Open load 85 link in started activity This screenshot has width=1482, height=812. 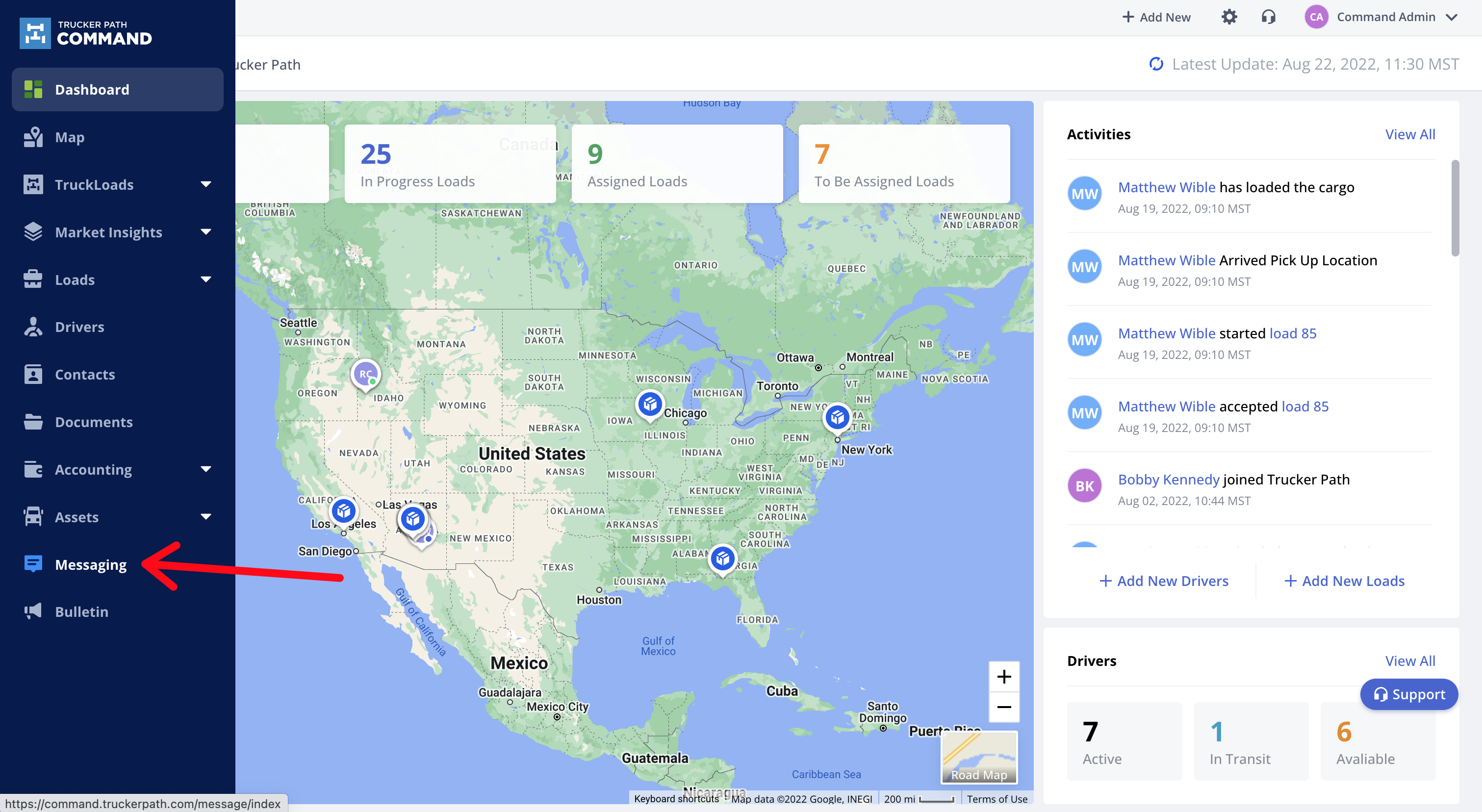coord(1293,333)
